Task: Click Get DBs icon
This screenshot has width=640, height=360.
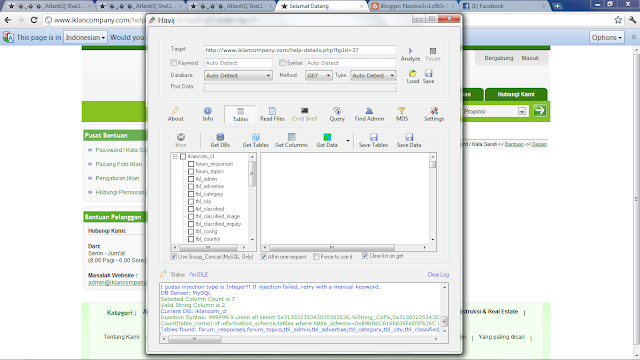Action: (x=220, y=140)
